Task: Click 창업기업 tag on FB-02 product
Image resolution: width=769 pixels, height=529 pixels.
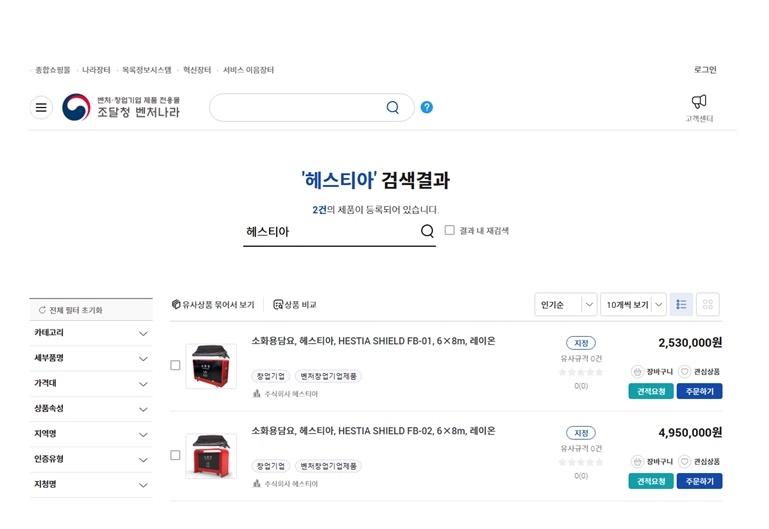Action: coord(271,466)
